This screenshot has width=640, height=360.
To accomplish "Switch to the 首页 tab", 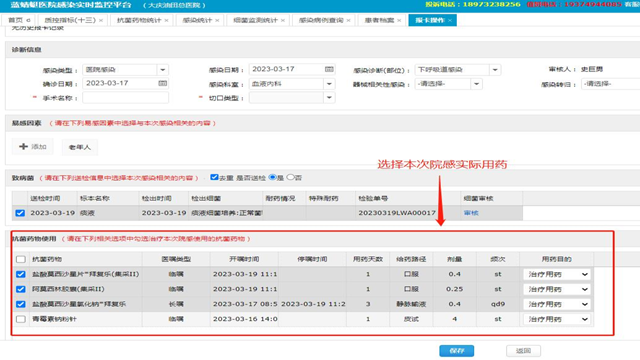I will pos(16,20).
